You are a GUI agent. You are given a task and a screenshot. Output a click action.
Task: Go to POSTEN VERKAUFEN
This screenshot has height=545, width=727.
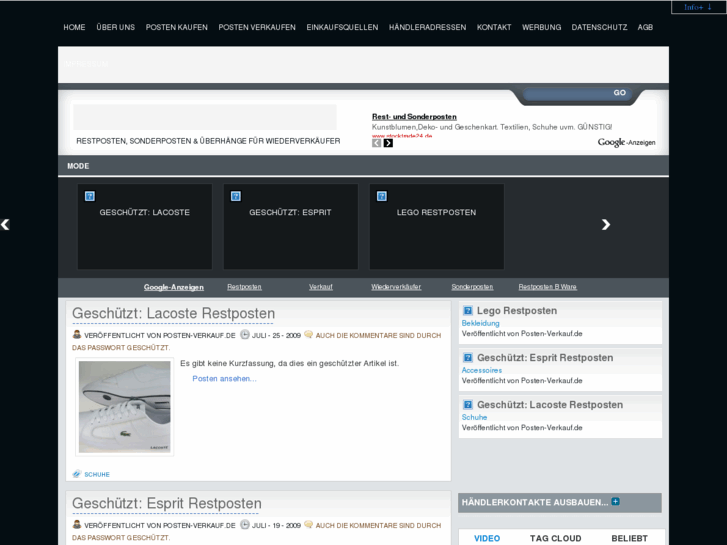(257, 27)
